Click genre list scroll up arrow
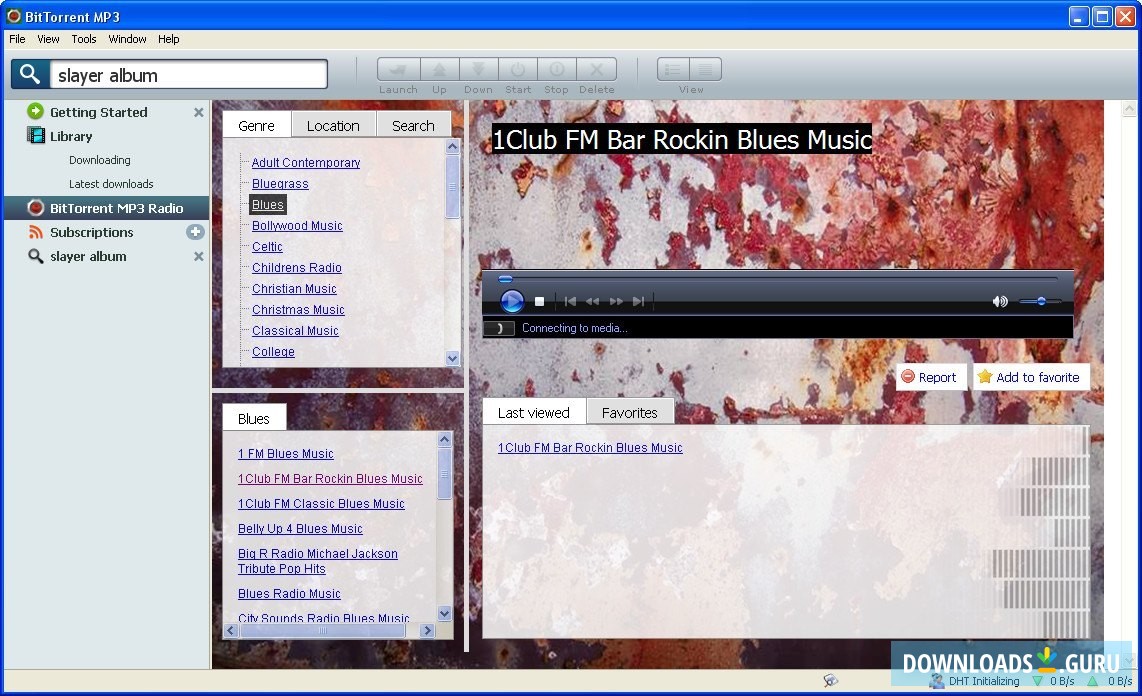1142x696 pixels. [452, 146]
